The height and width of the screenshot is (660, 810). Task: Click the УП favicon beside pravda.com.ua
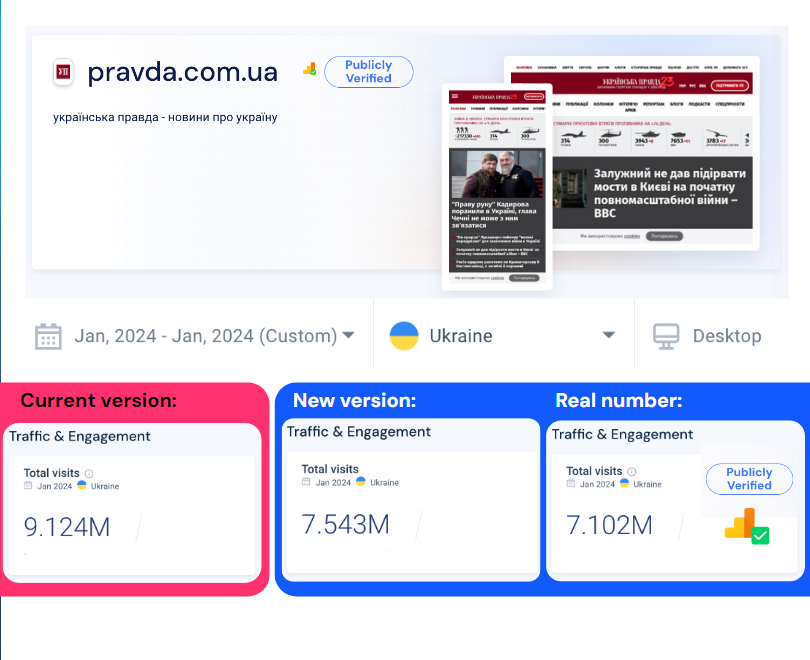click(62, 71)
